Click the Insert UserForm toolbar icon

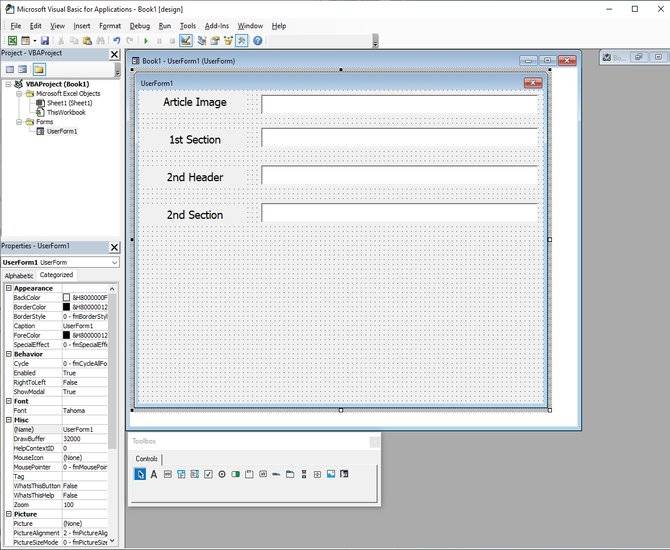(26, 41)
